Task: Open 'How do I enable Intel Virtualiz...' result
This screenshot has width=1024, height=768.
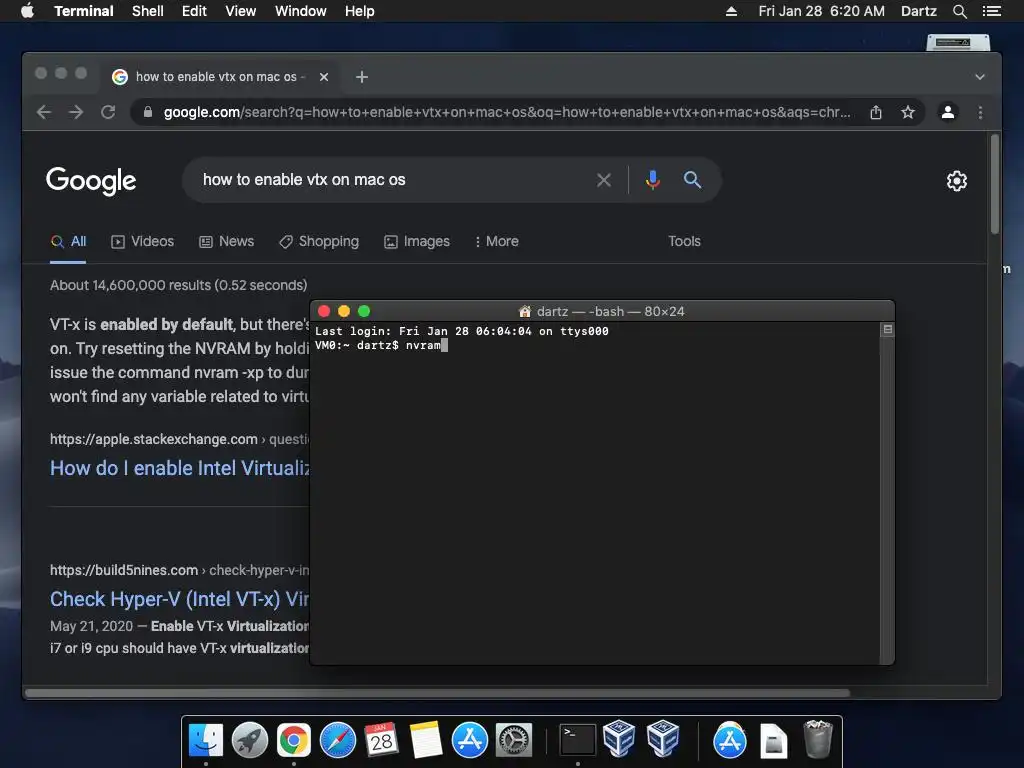Action: [x=180, y=468]
